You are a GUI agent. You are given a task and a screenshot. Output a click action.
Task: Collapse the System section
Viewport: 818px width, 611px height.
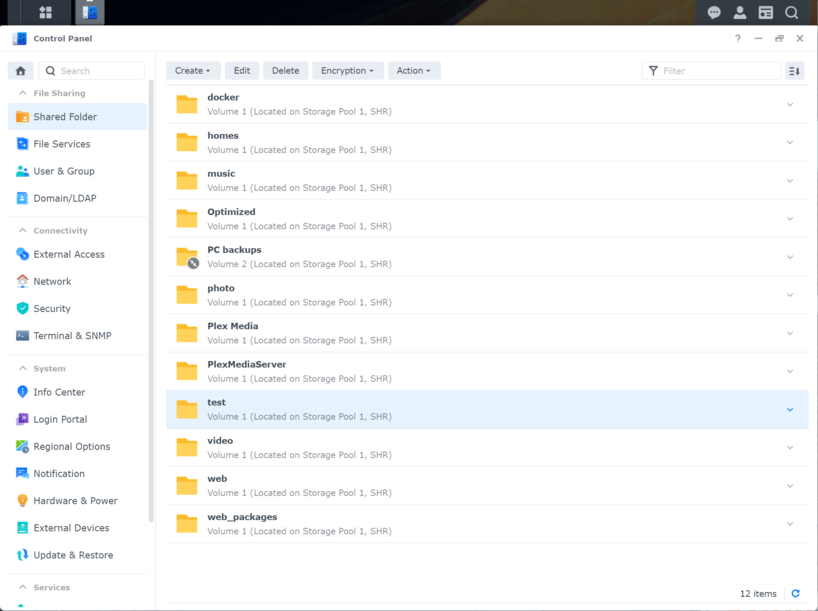[x=22, y=368]
